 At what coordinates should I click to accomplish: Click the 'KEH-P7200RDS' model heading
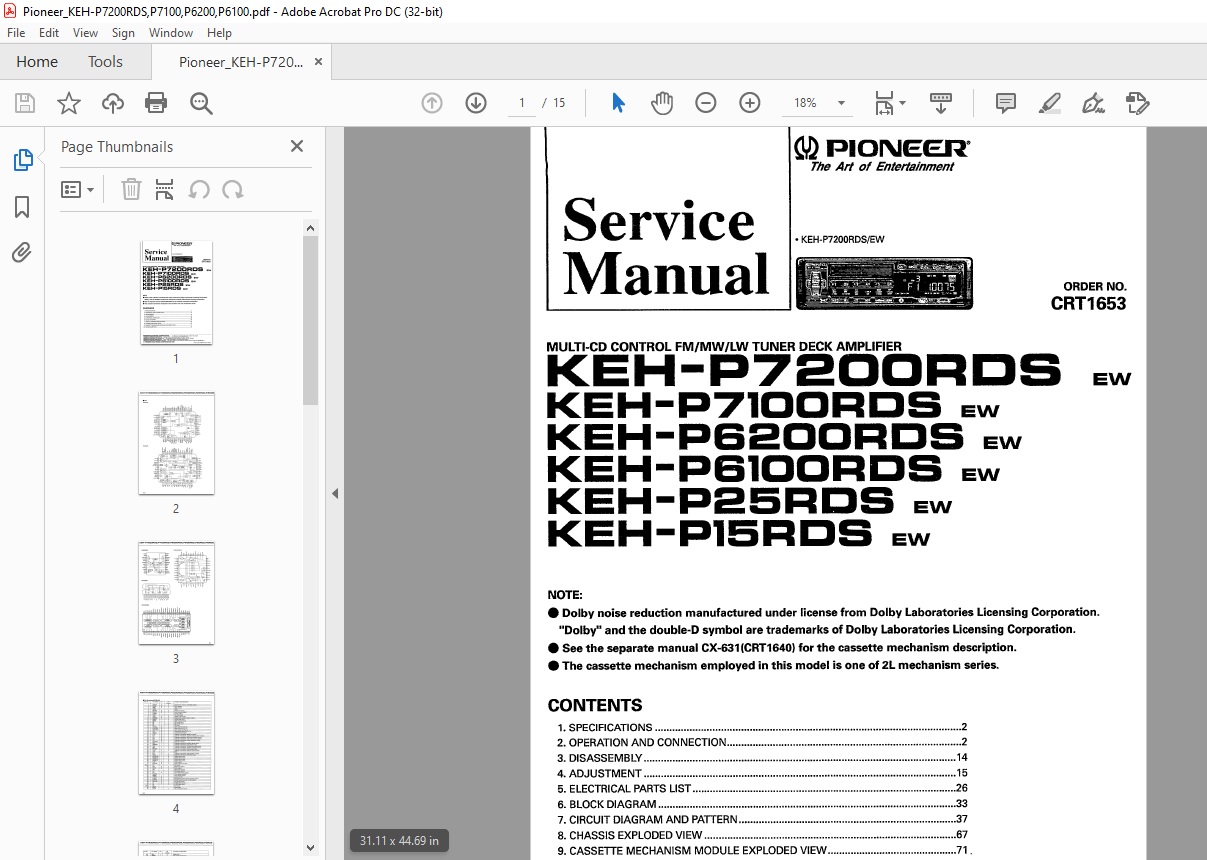(x=803, y=371)
